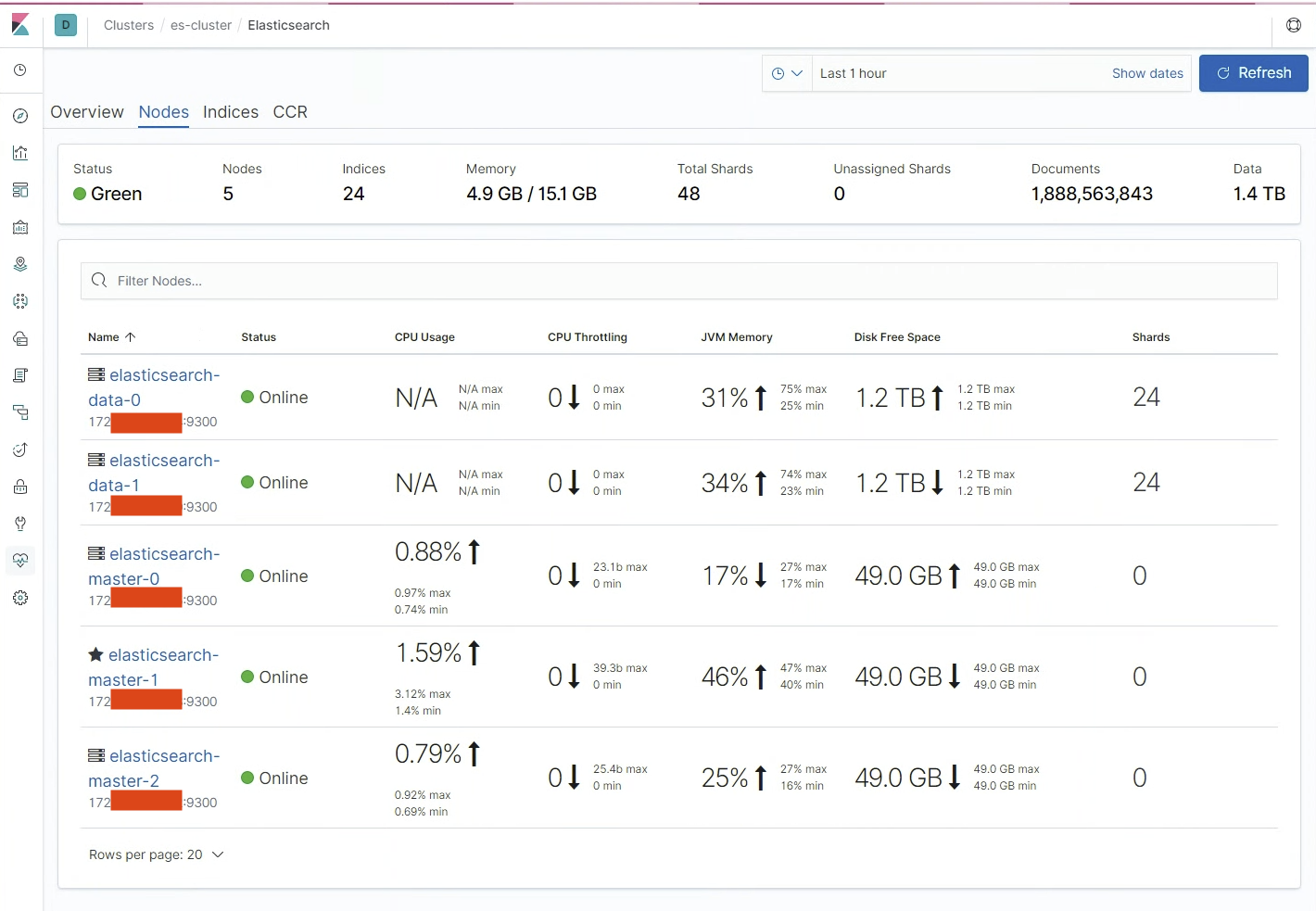The height and width of the screenshot is (911, 1316).
Task: Open elasticsearch-data-0 node link
Action: point(154,387)
